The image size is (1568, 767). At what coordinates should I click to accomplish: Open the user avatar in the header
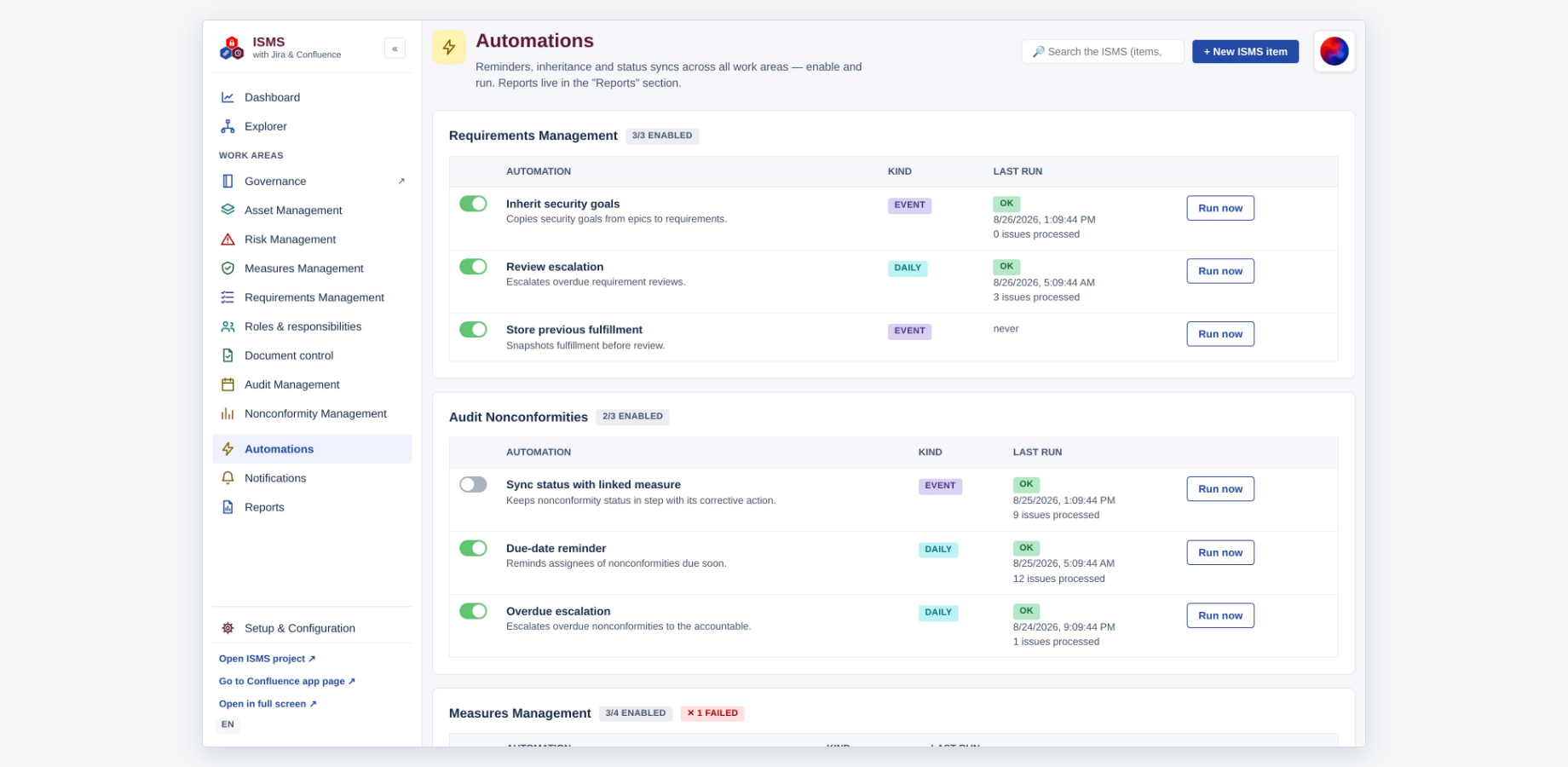(1334, 51)
